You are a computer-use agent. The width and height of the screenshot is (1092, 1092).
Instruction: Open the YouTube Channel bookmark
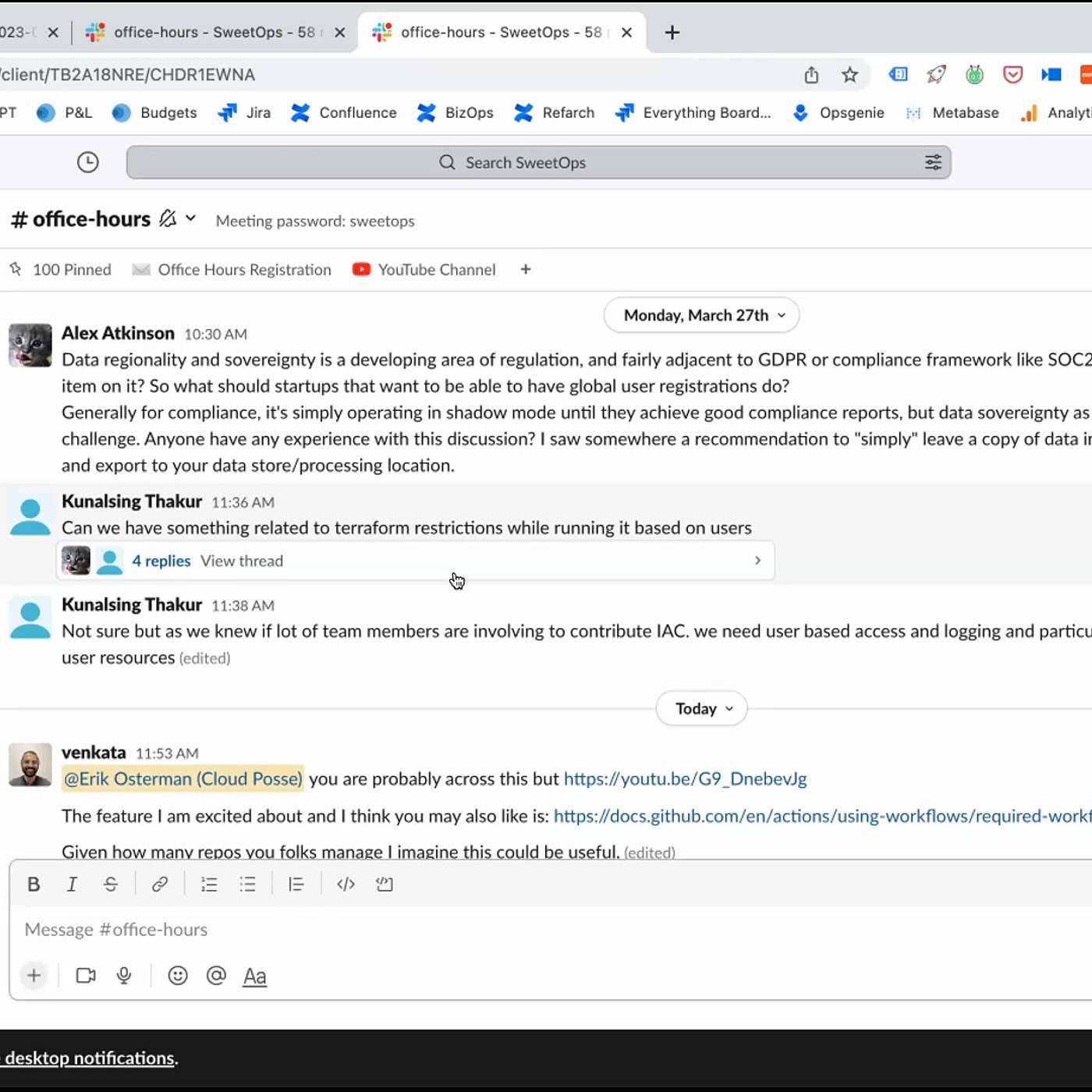425,269
